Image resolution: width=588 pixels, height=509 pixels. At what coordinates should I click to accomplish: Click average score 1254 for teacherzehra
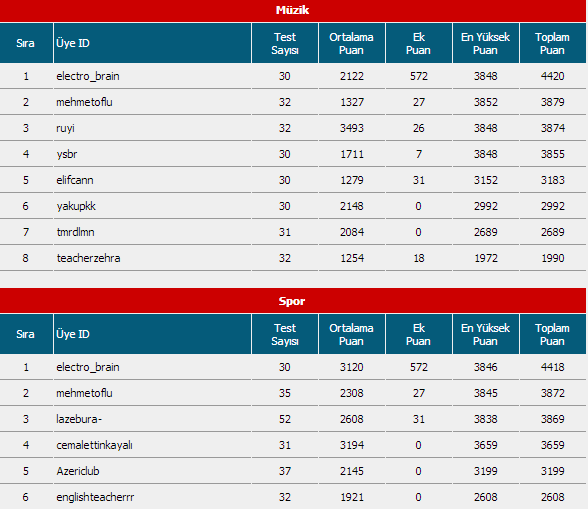tap(352, 258)
